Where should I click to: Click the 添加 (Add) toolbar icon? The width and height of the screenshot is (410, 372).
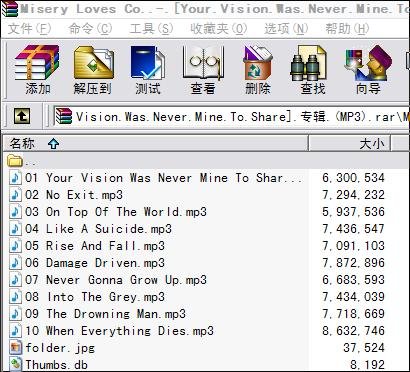(37, 63)
